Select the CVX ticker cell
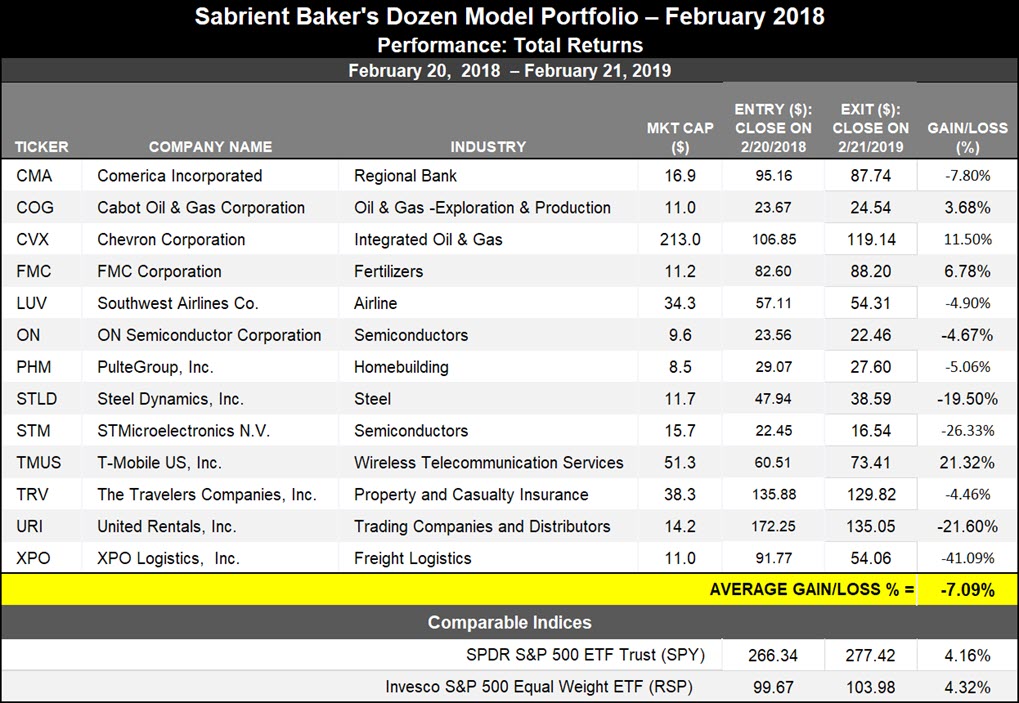This screenshot has height=703, width=1019. pos(32,239)
